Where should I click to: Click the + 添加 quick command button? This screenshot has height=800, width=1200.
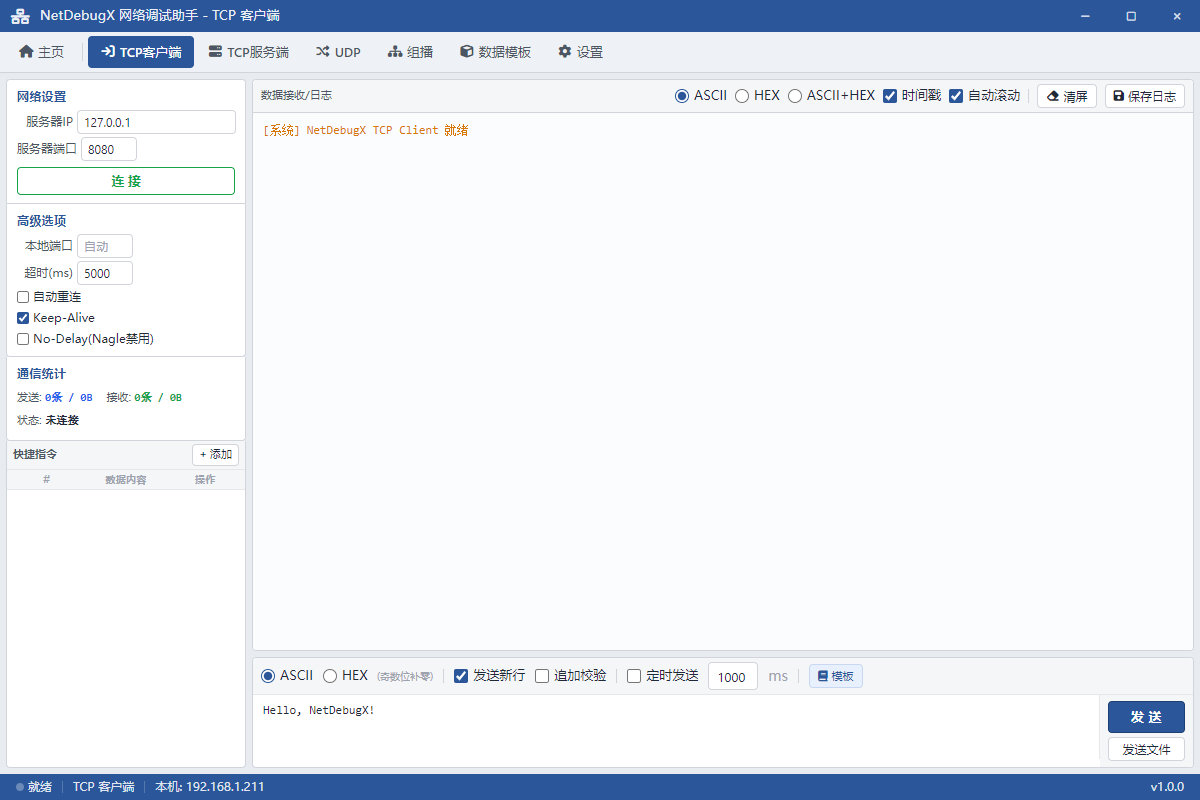[x=215, y=455]
